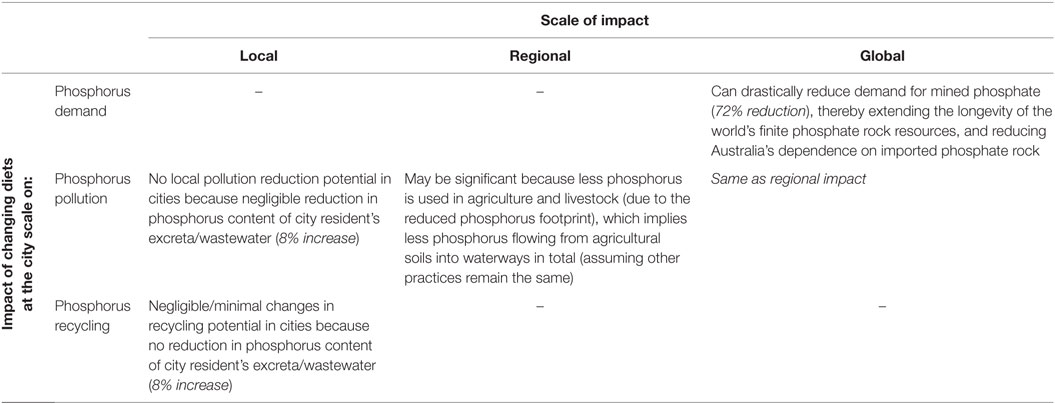Select the 'Regional' column header
Image resolution: width=1055 pixels, height=404 pixels.
[x=540, y=57]
